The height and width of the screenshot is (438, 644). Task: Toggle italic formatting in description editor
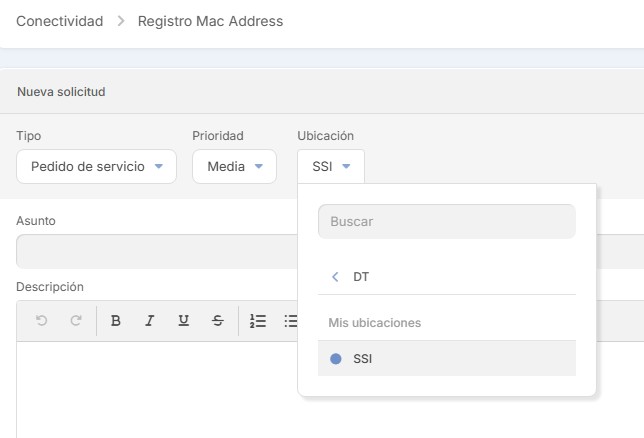coord(150,321)
